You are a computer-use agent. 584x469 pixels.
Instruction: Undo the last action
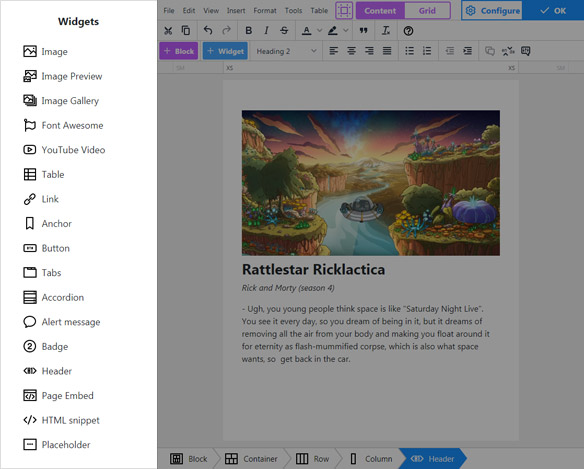[x=208, y=31]
